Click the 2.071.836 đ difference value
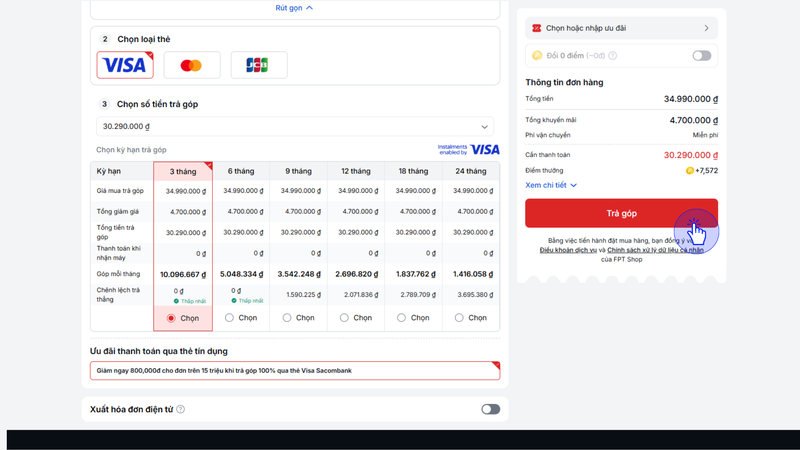The image size is (800, 450). tap(361, 295)
